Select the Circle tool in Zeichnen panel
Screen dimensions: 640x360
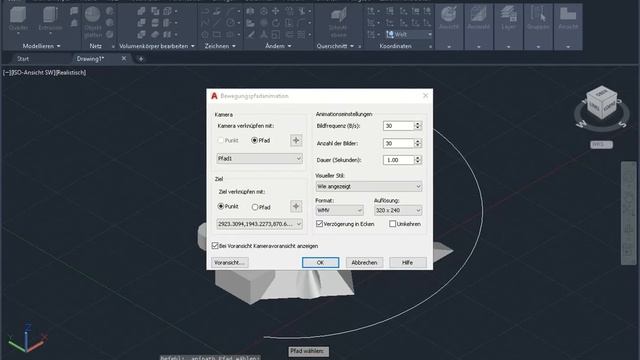231,23
